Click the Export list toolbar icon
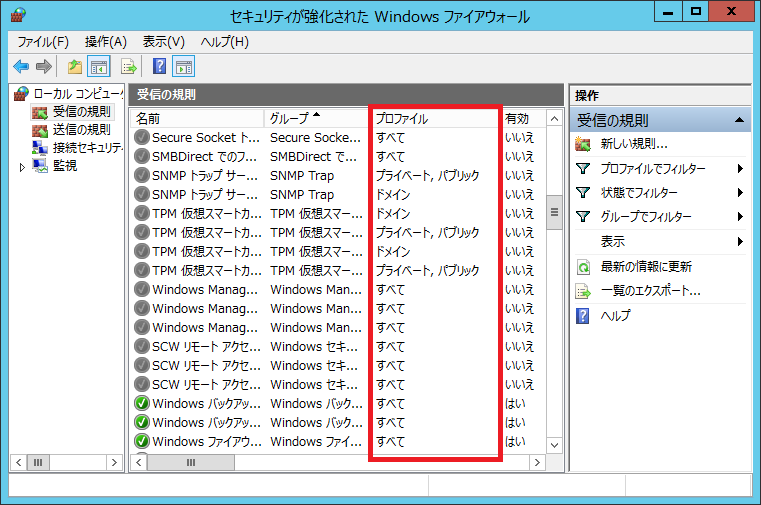 pyautogui.click(x=129, y=66)
